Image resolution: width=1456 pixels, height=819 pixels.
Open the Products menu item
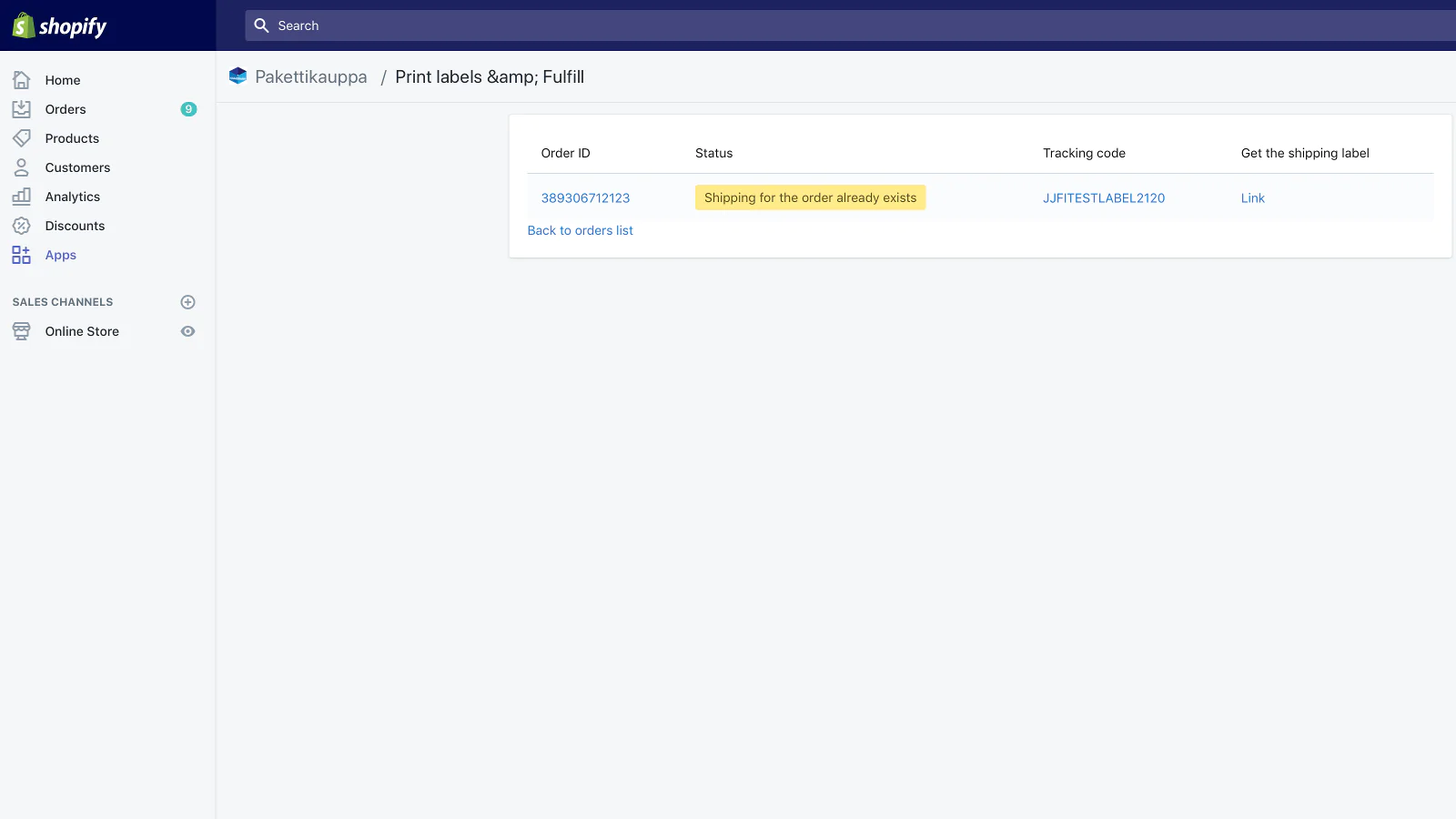pyautogui.click(x=72, y=138)
